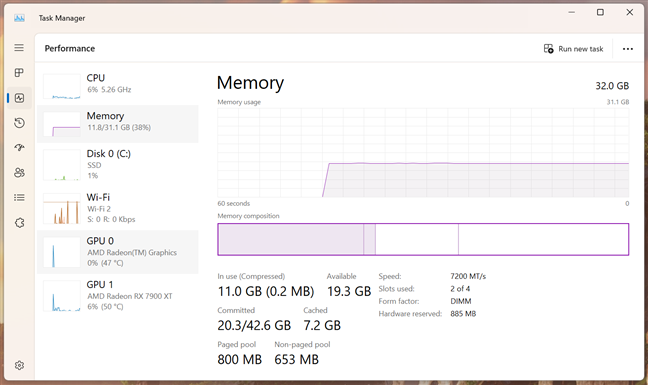The image size is (648, 385).
Task: Click the Memory composition bar
Action: click(423, 239)
